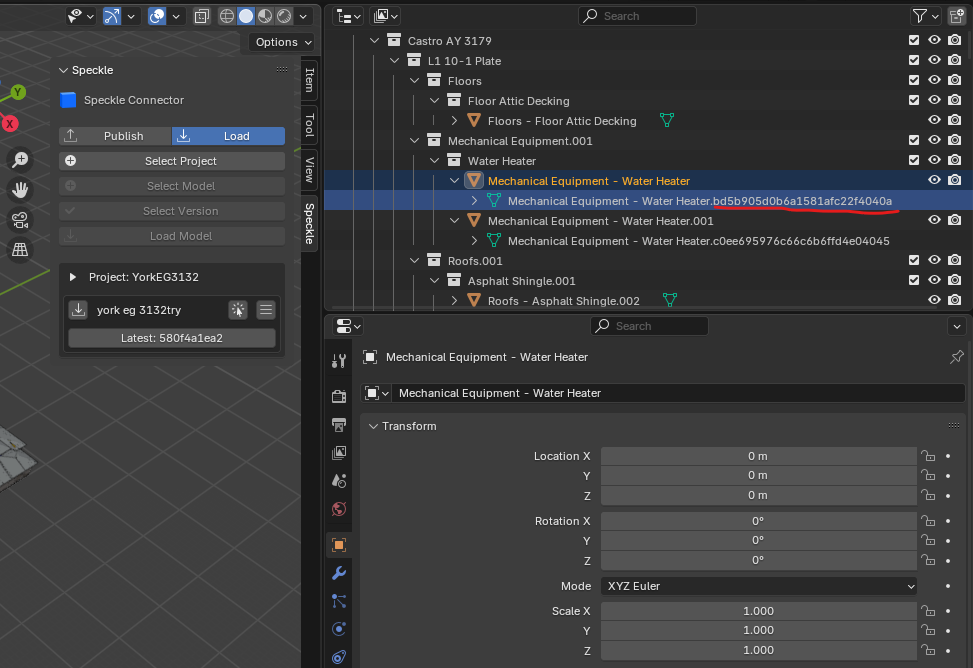Screen dimensions: 973x668
Task: Open the Physics properties tab icon
Action: pyautogui.click(x=339, y=629)
